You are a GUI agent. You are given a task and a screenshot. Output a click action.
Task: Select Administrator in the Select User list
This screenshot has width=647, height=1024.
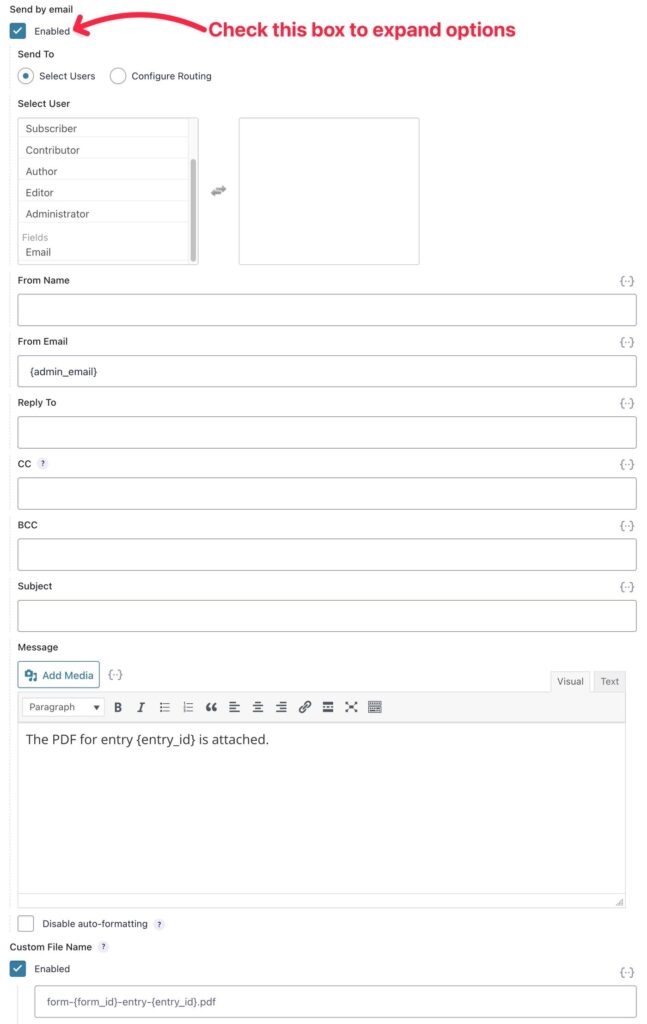click(x=60, y=213)
